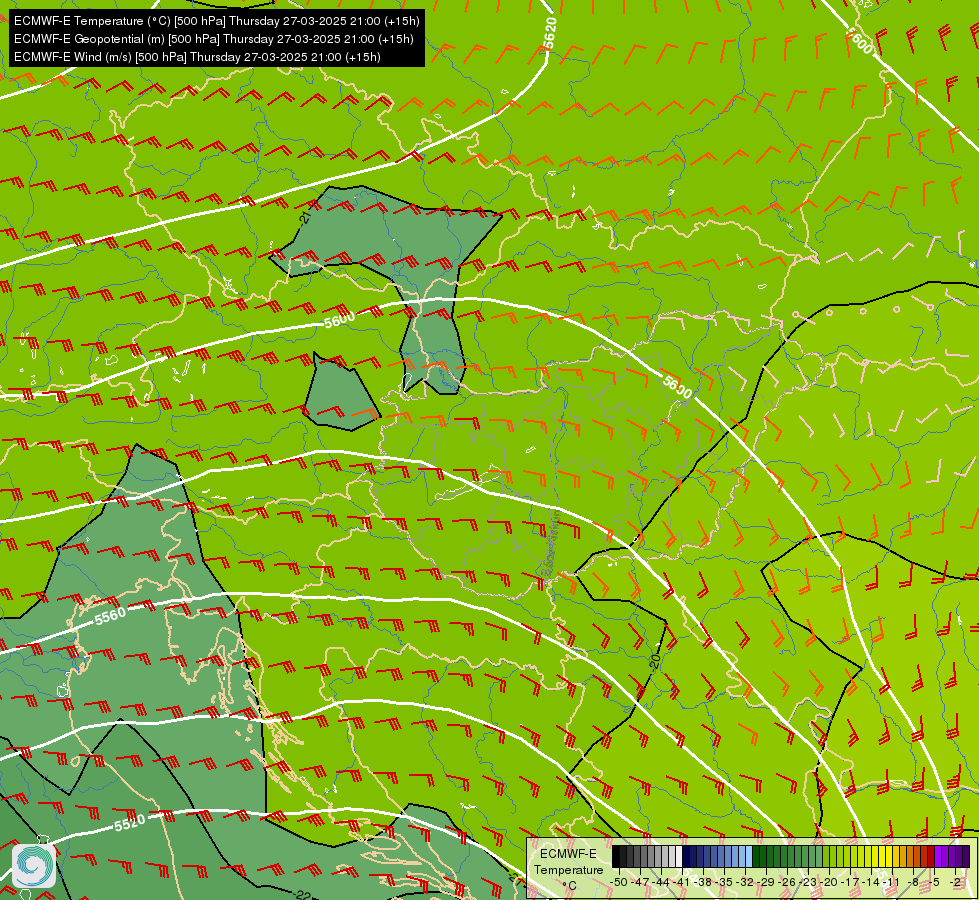Click the -38 tick label in legend
The width and height of the screenshot is (979, 900).
click(703, 882)
